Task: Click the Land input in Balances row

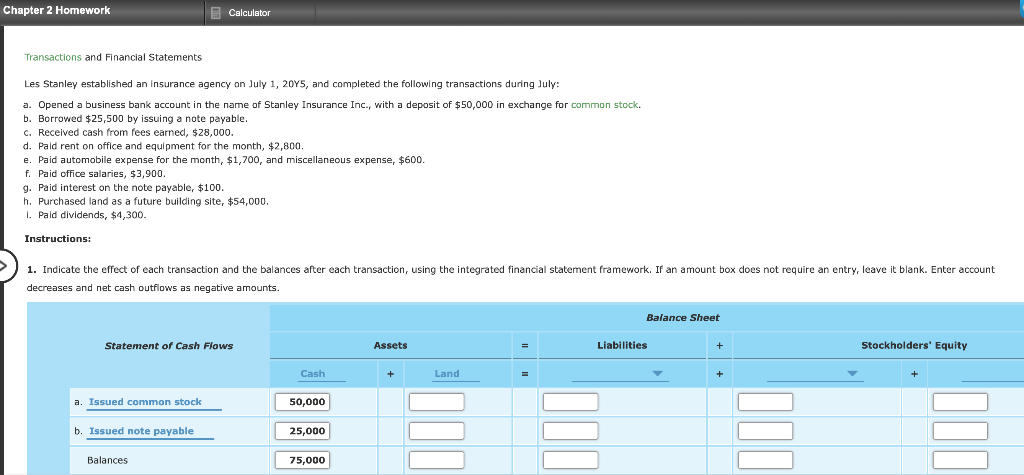Action: (437, 460)
